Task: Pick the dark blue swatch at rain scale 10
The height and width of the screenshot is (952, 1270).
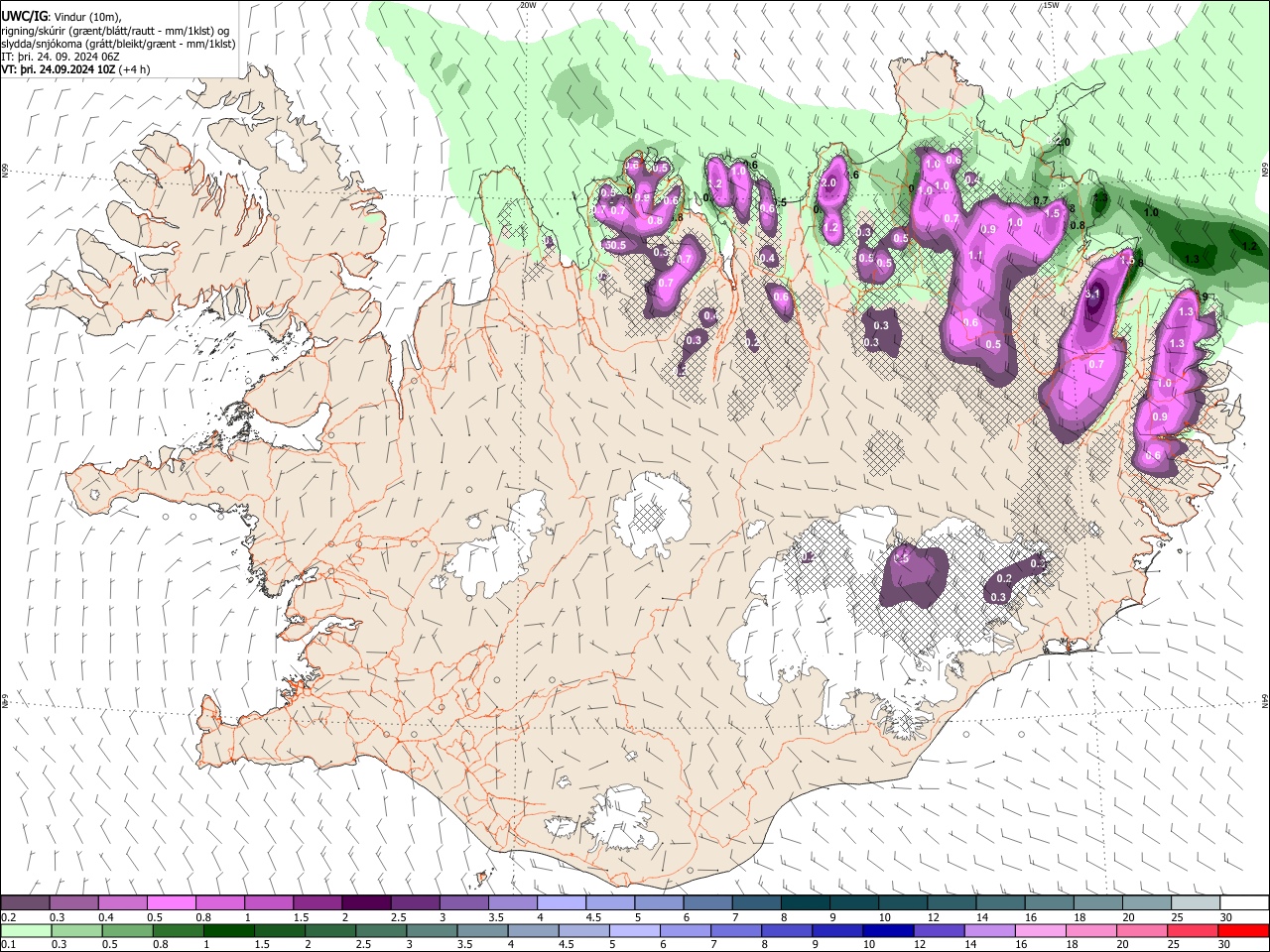Action: (x=888, y=931)
